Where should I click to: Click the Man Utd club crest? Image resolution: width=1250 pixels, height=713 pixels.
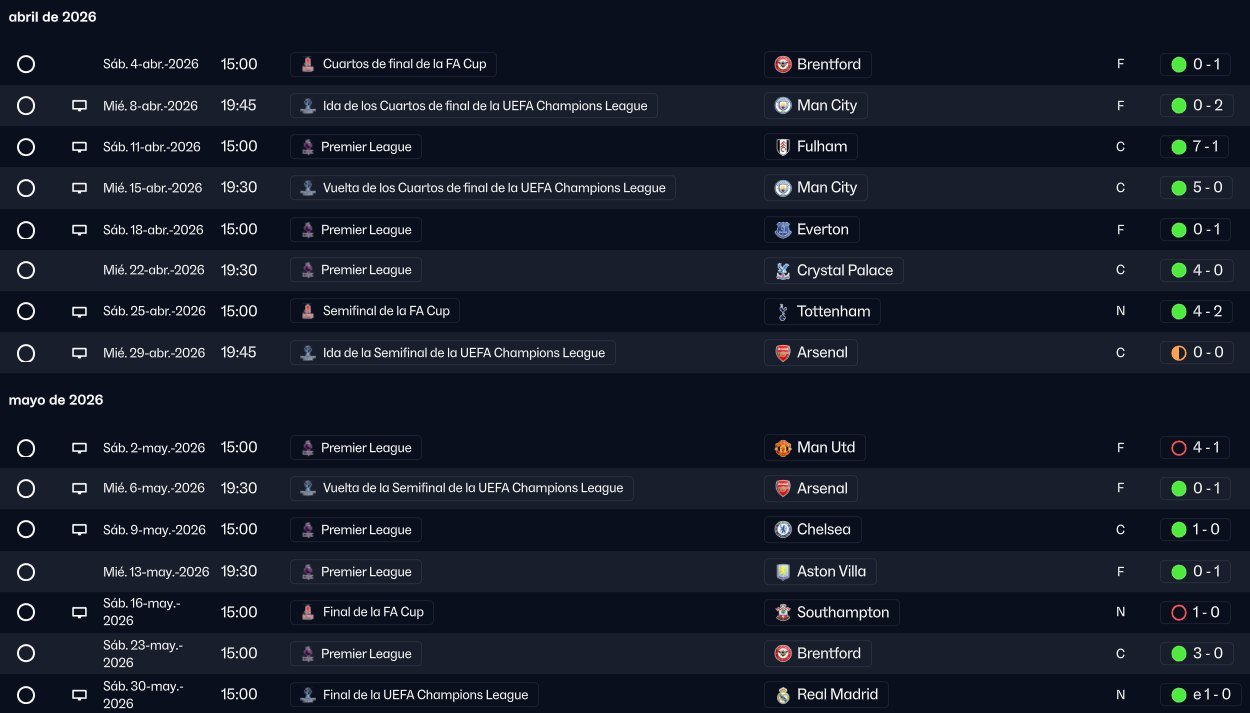coord(784,448)
